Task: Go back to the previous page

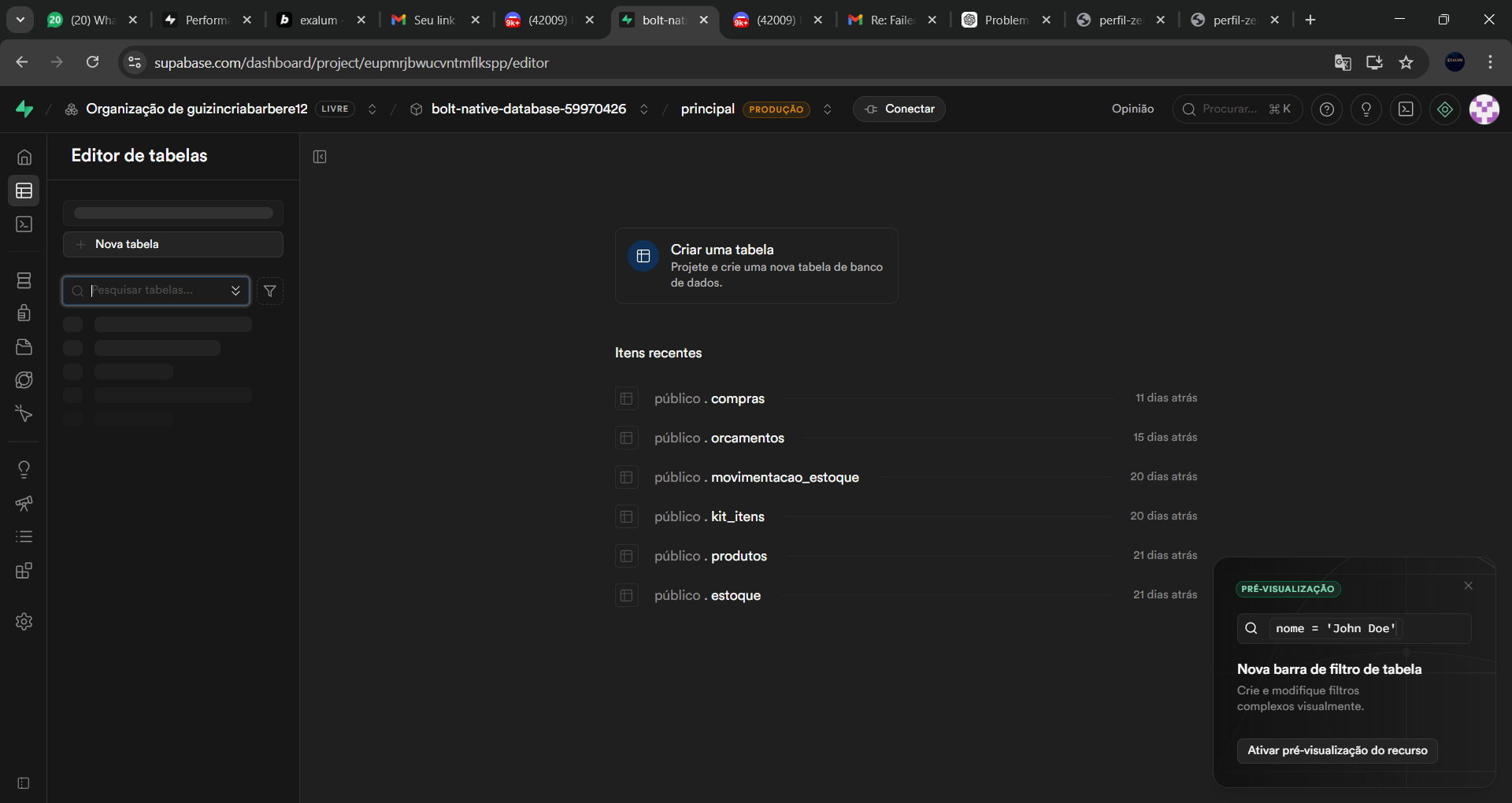Action: [x=22, y=62]
